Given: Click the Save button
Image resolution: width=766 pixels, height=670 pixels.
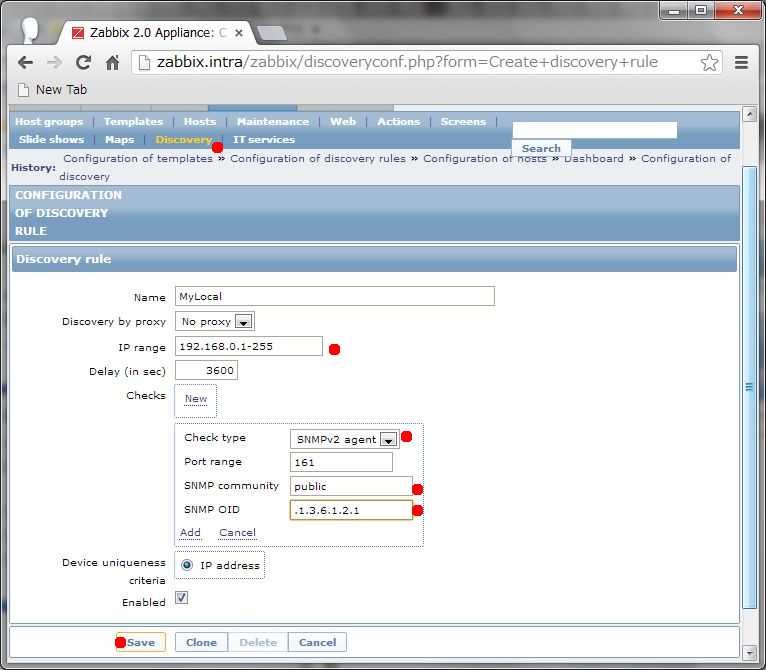Looking at the screenshot, I should [x=141, y=642].
